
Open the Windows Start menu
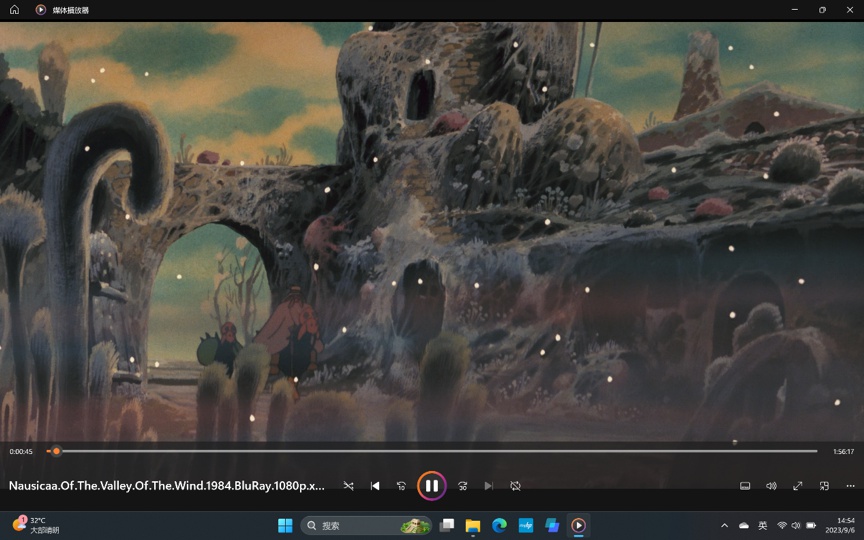coord(285,526)
